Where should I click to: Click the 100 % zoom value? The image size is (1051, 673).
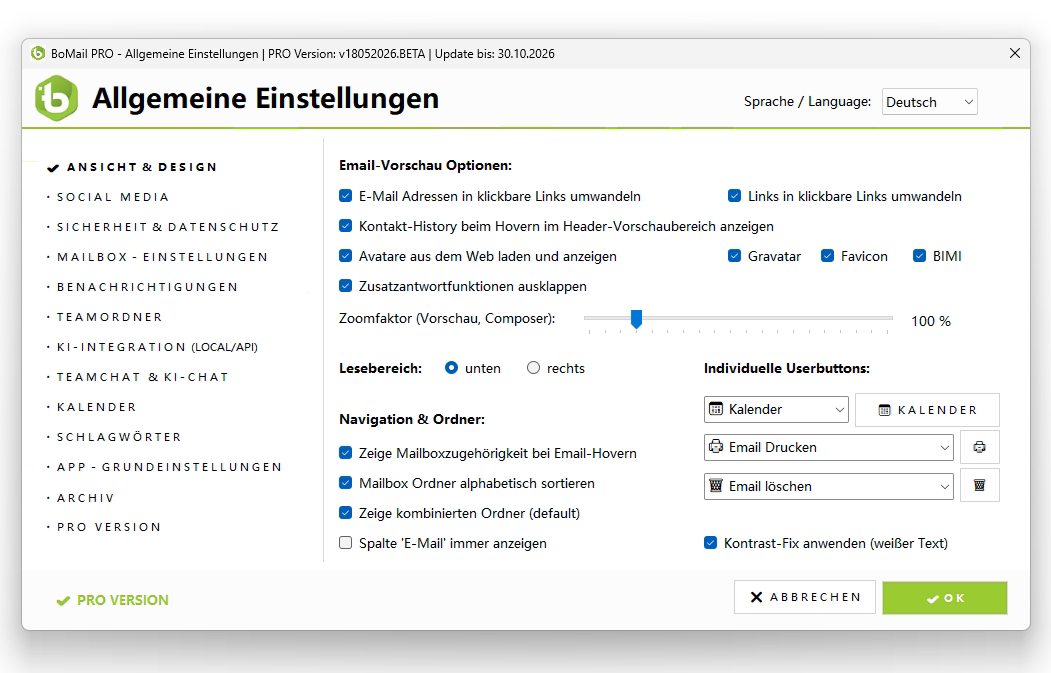click(x=930, y=321)
